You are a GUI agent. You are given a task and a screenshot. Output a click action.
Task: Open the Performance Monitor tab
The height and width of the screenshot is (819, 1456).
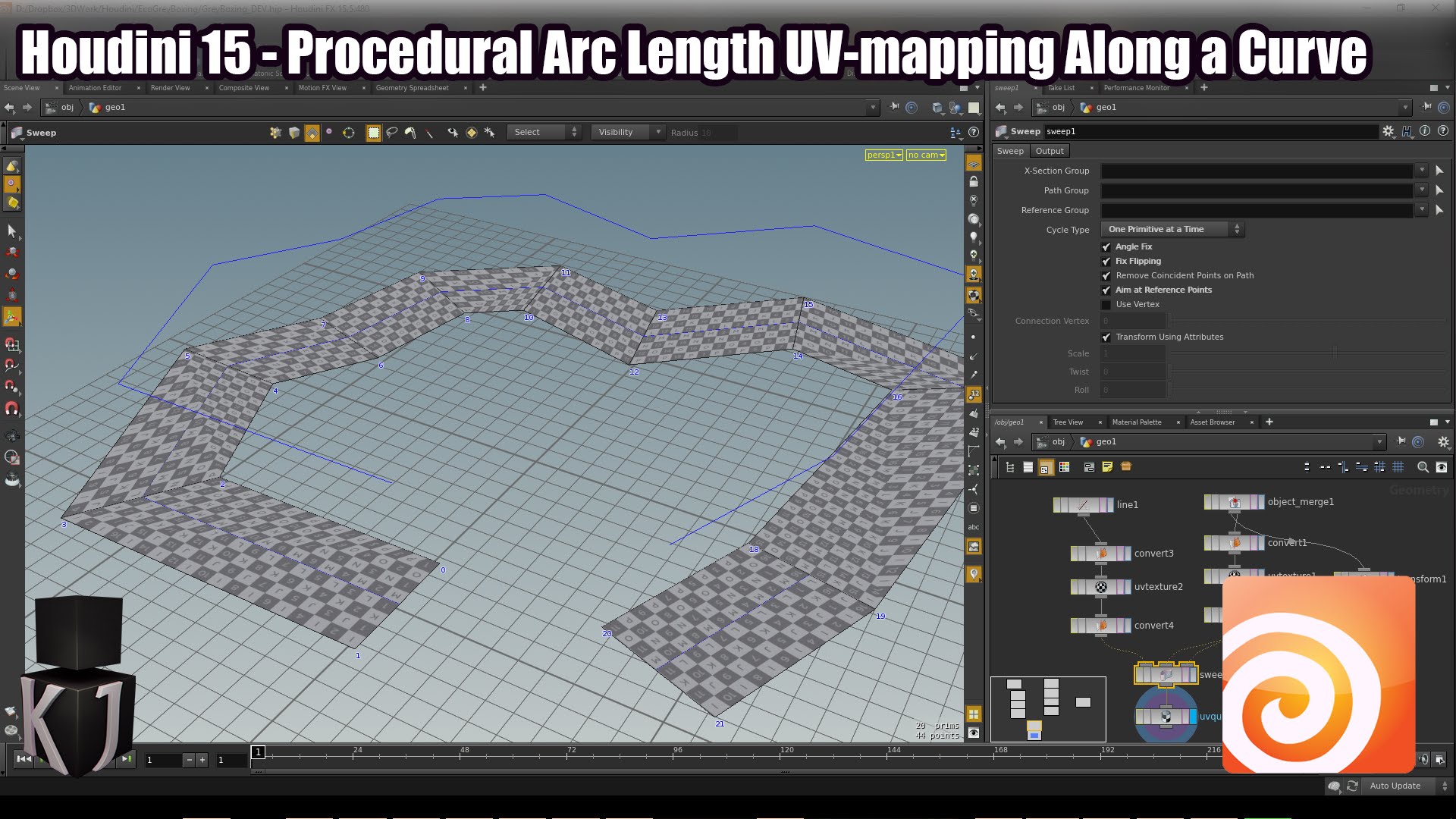tap(1136, 88)
